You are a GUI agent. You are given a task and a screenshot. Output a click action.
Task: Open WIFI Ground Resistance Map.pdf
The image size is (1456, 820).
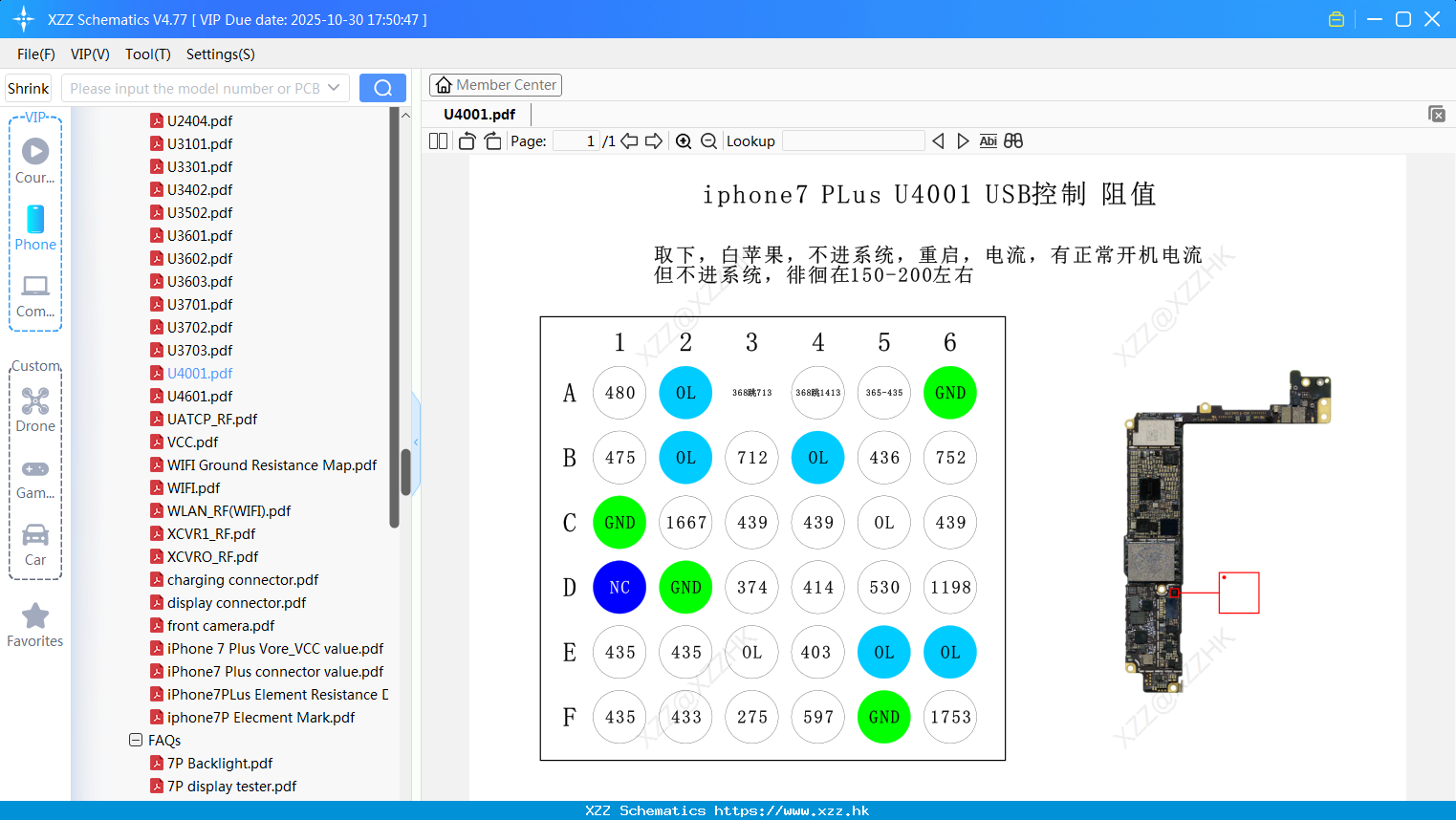tap(263, 464)
